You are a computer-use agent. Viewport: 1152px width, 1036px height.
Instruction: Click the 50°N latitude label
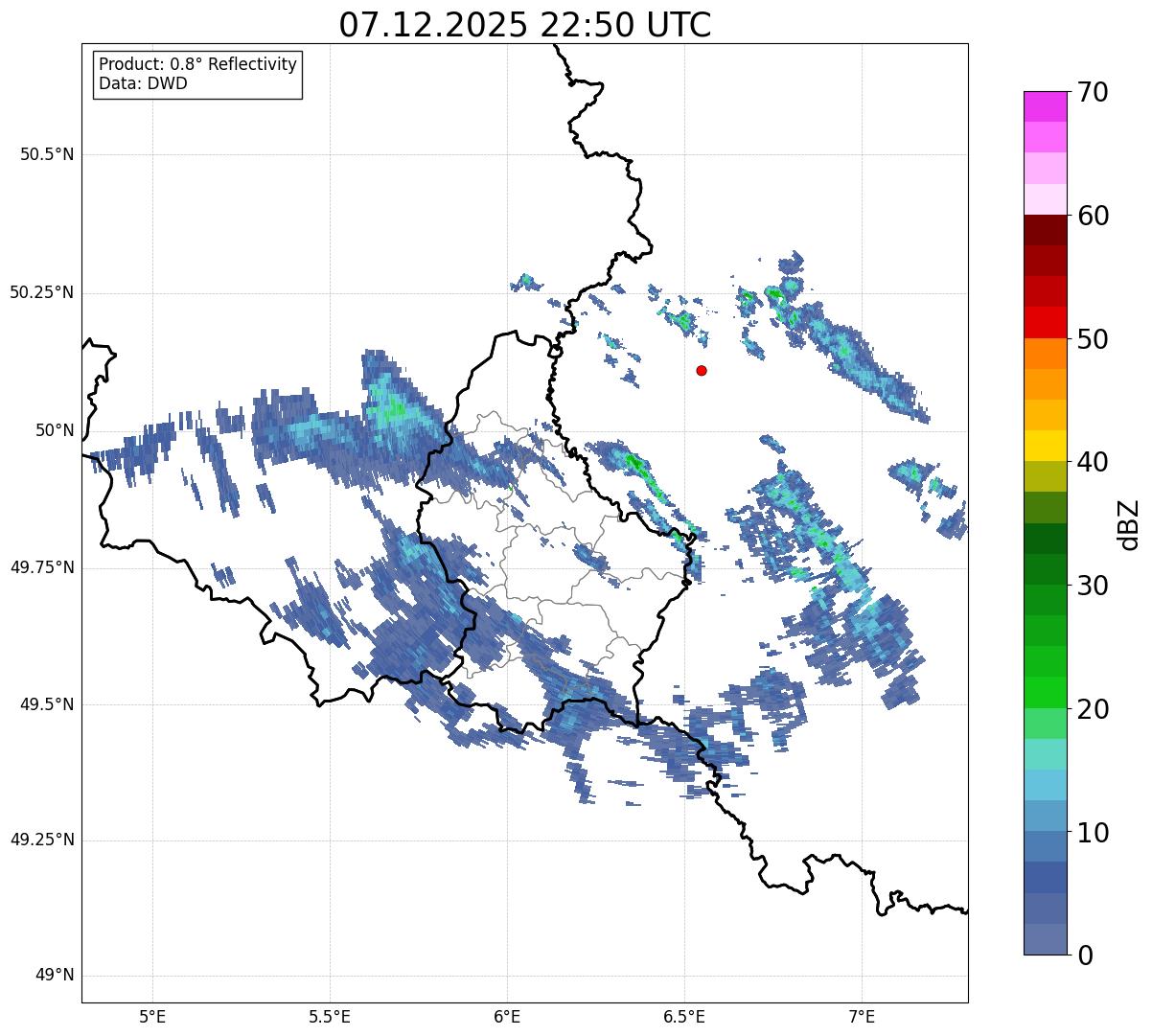55,430
